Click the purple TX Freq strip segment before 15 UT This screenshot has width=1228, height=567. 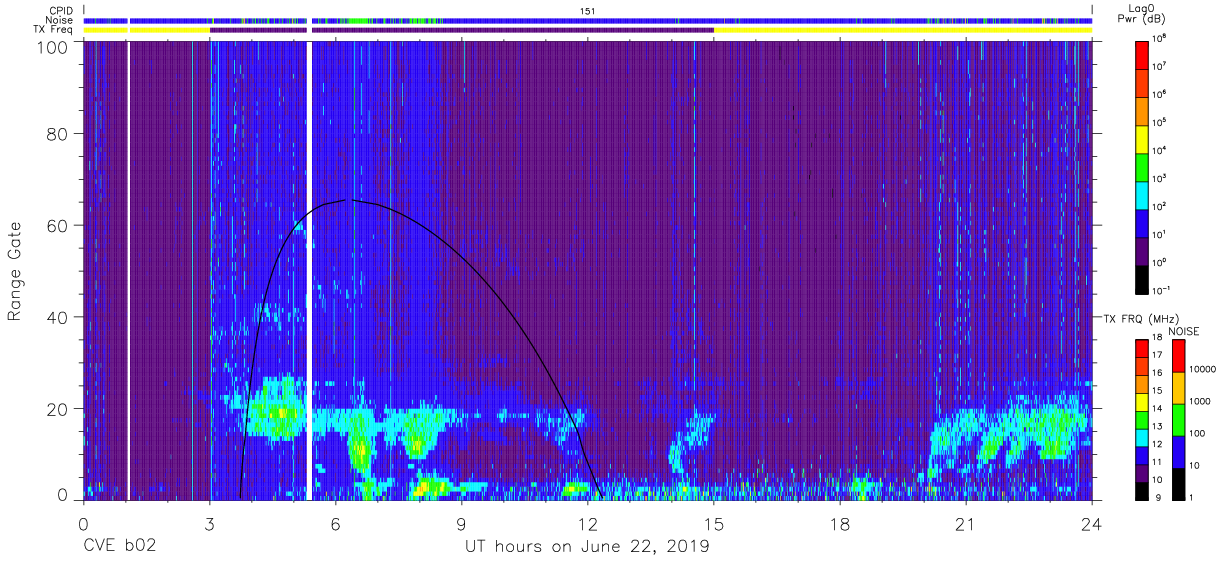click(x=513, y=30)
